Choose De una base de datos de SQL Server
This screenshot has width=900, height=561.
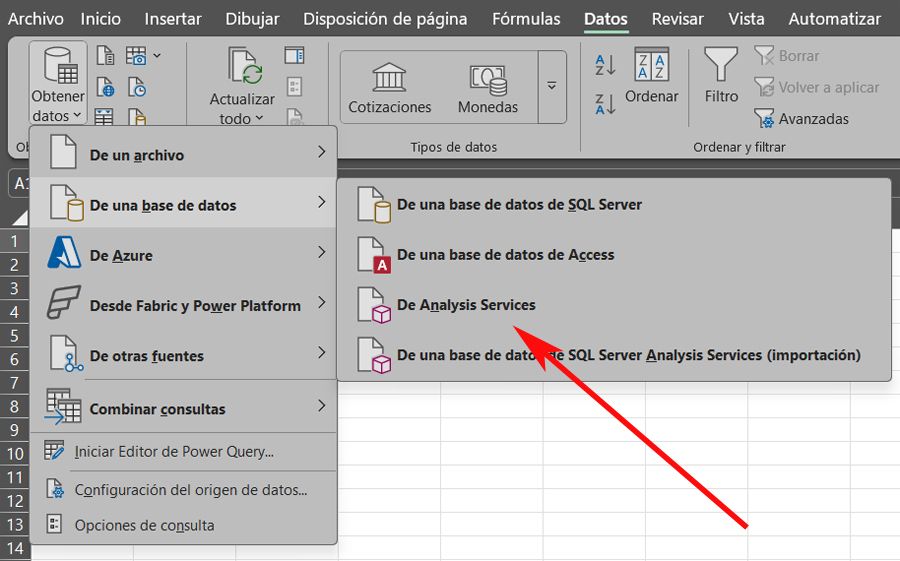click(x=614, y=204)
